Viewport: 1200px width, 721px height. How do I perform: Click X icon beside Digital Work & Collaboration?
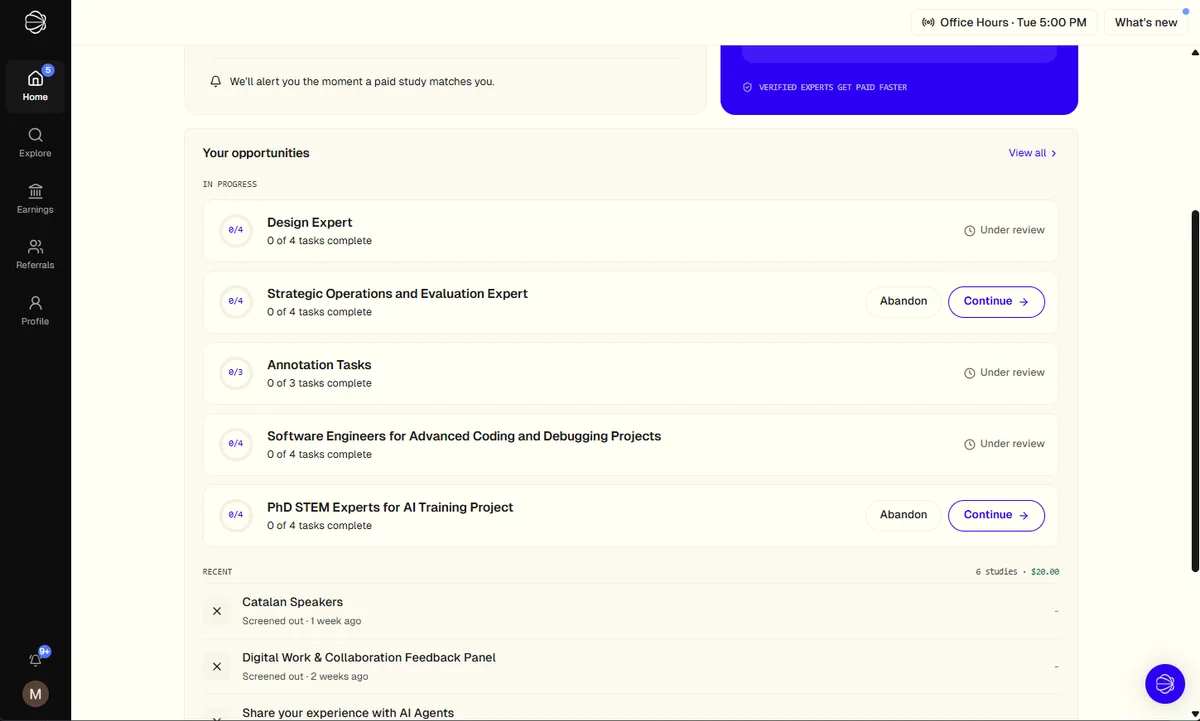point(217,666)
